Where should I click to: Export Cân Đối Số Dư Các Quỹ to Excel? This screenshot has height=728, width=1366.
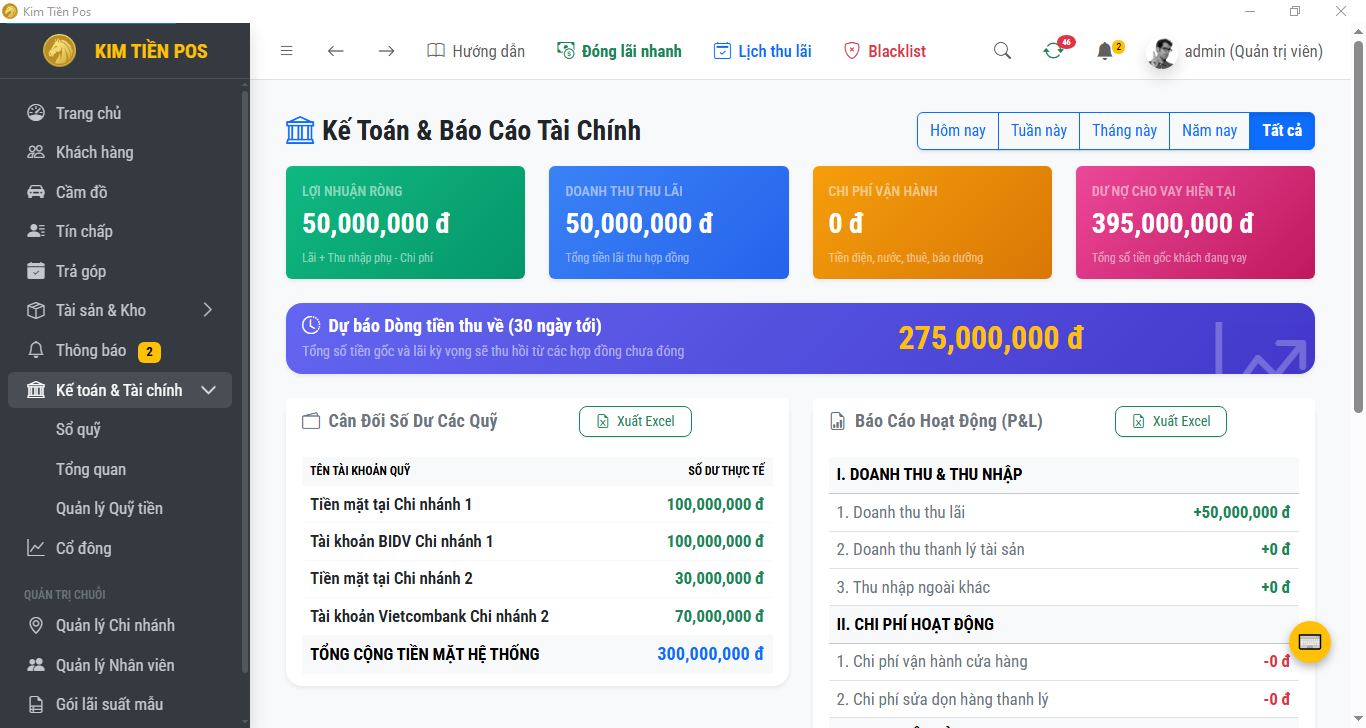635,421
